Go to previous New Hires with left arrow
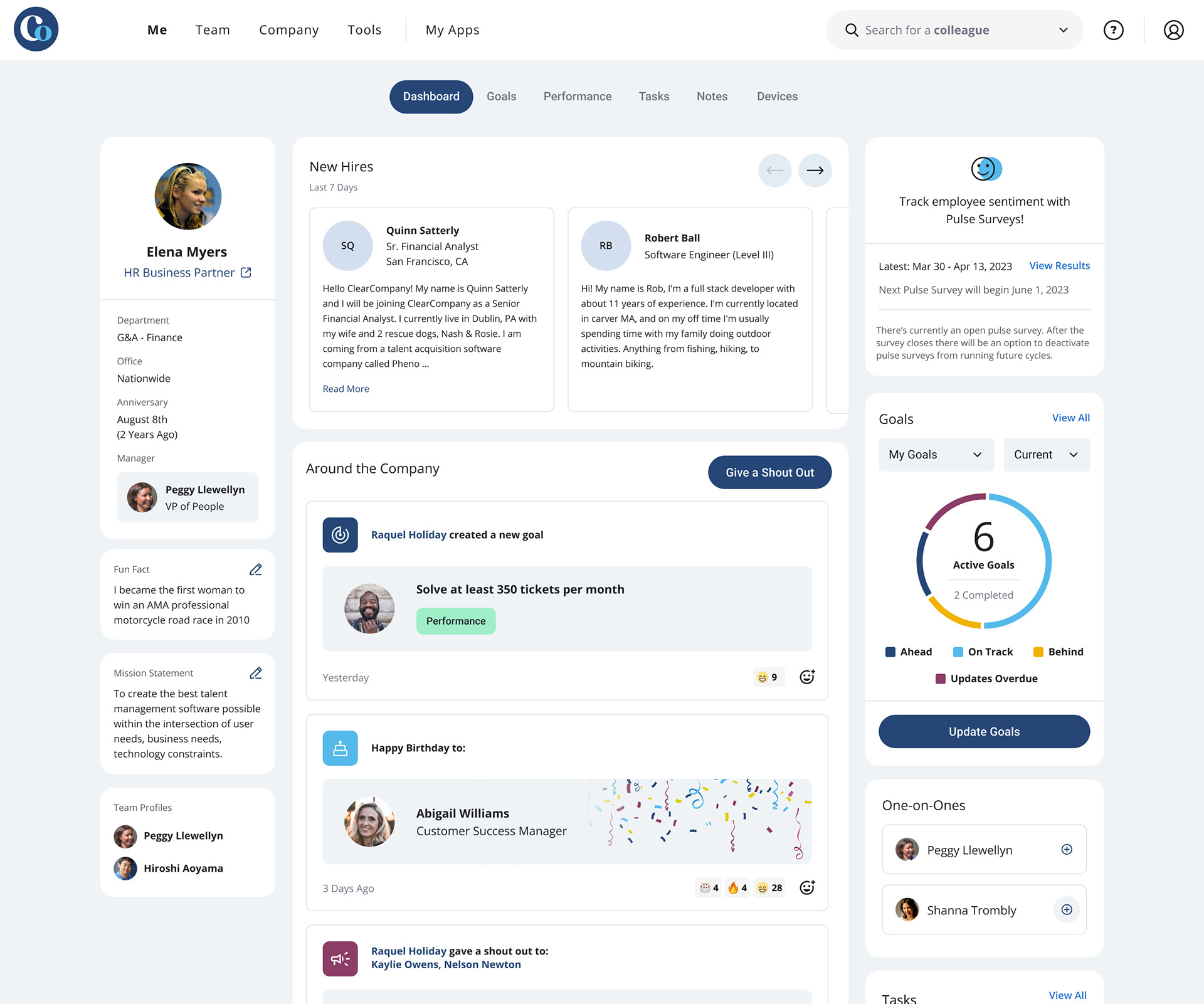The image size is (1204, 1004). coord(774,170)
